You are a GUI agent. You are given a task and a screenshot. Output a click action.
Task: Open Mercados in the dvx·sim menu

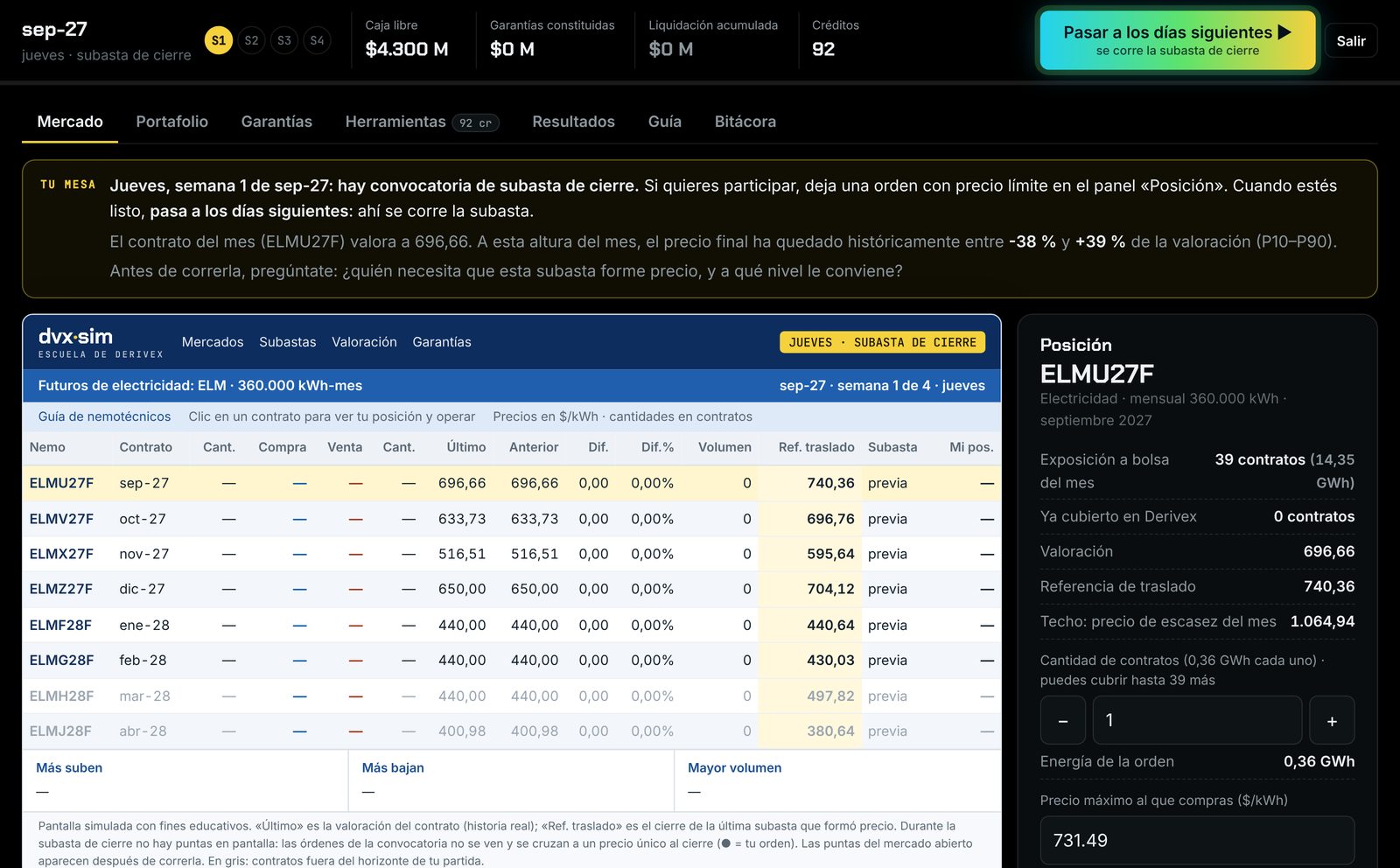point(213,342)
